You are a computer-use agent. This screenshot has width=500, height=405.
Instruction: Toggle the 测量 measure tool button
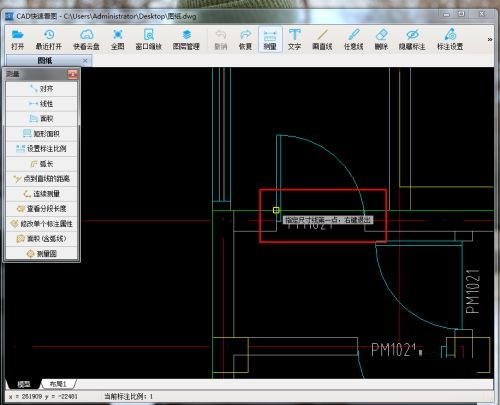click(270, 39)
